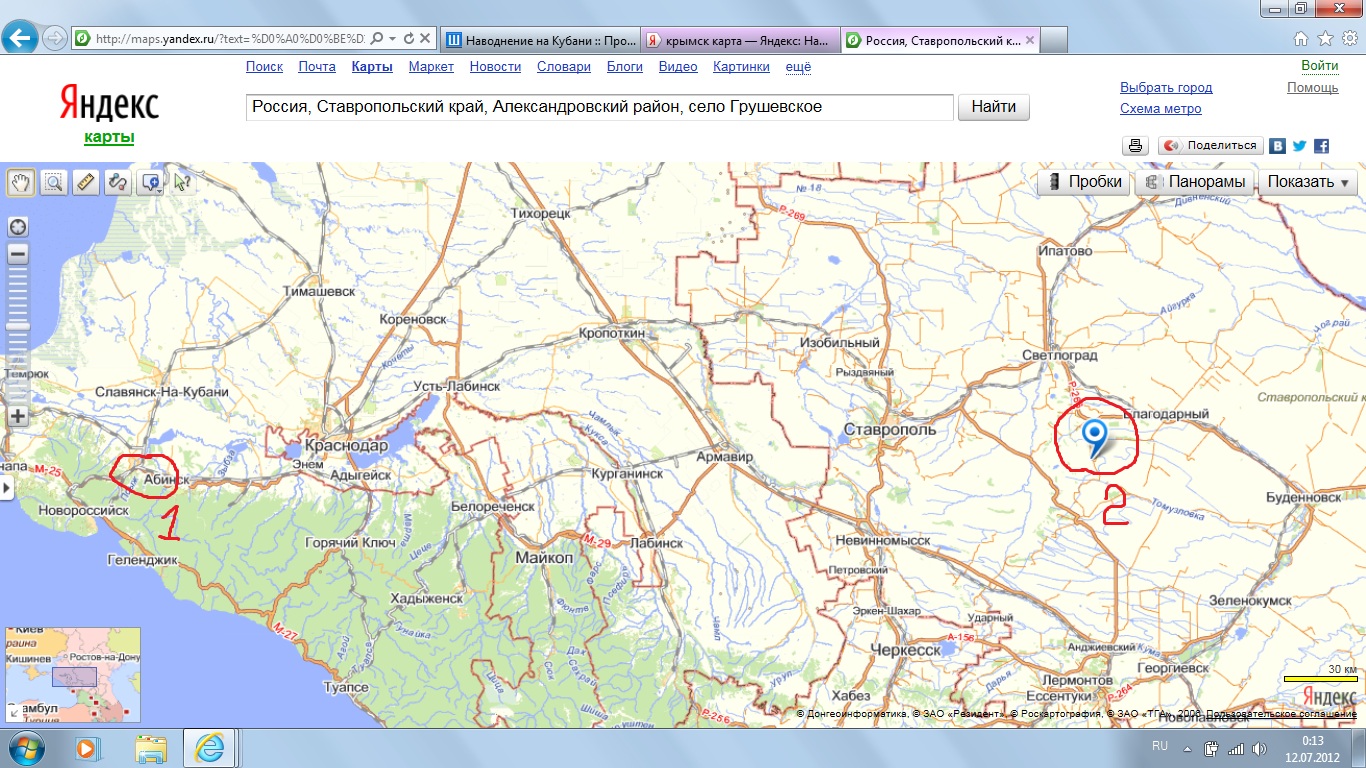Viewport: 1366px width, 768px height.
Task: Click the Поделиться share button
Action: pos(1210,146)
